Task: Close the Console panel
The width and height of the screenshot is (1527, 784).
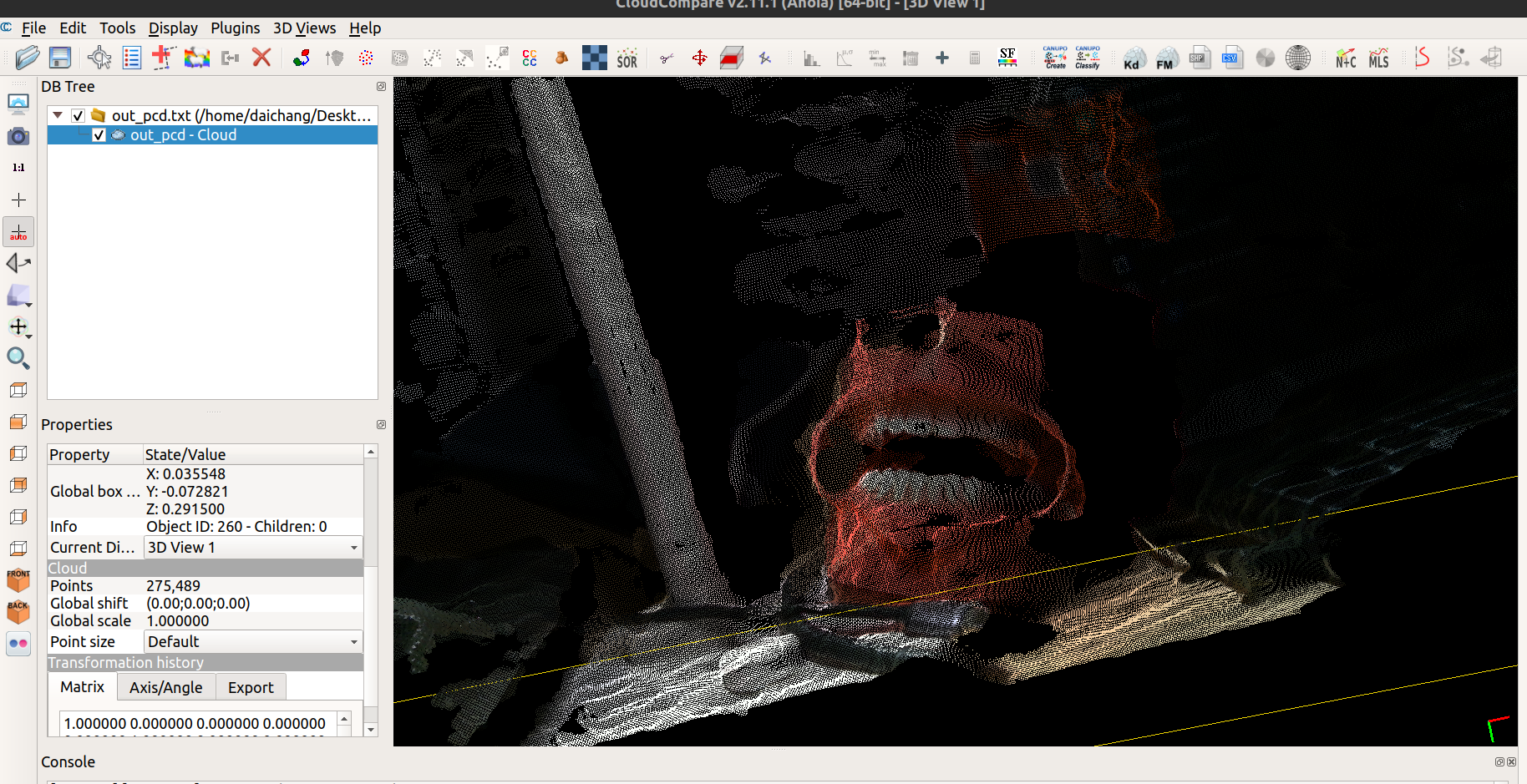Action: 1512,762
